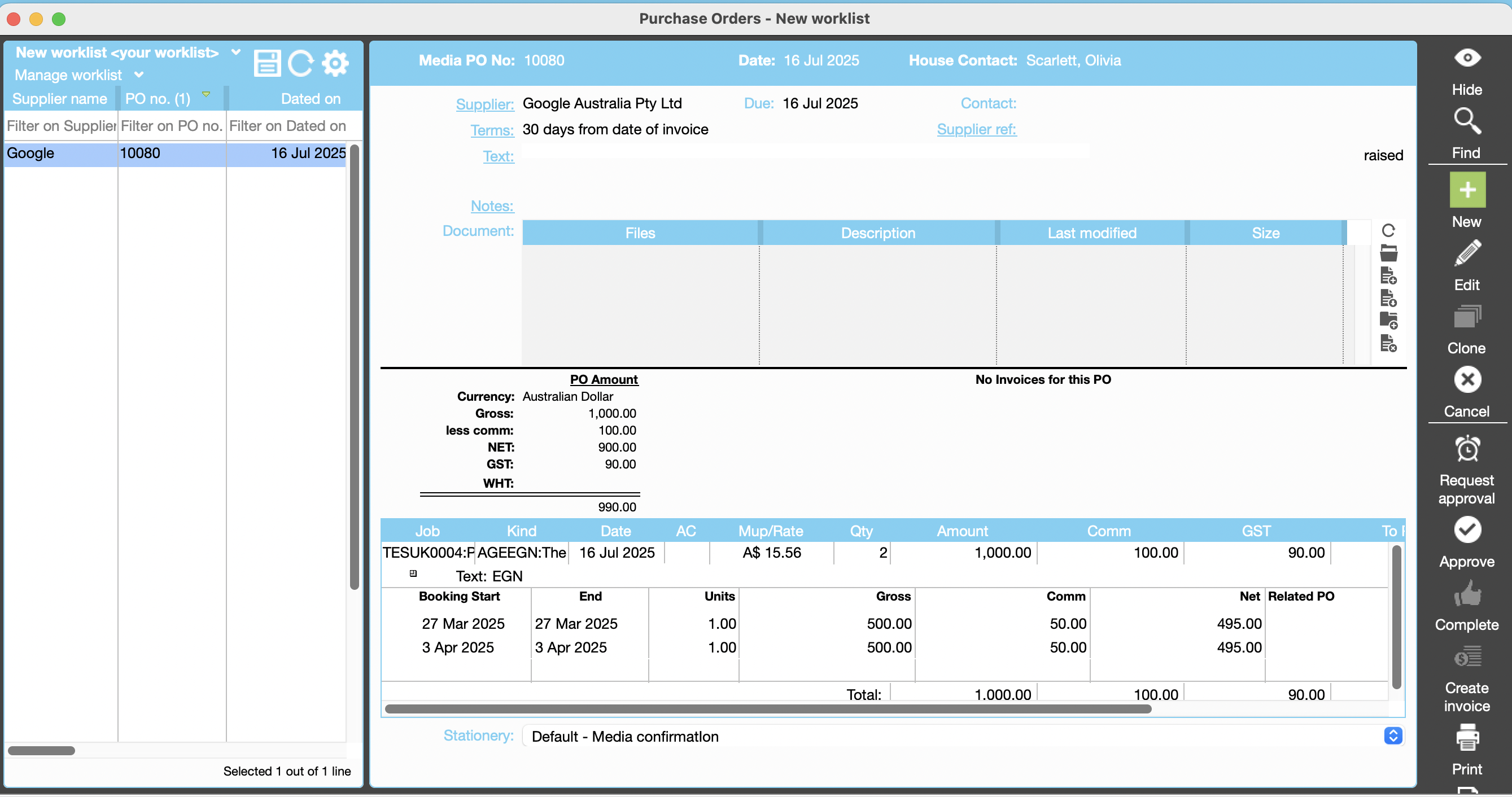This screenshot has width=1512, height=797.
Task: Click the Terms link label
Action: coord(492,130)
